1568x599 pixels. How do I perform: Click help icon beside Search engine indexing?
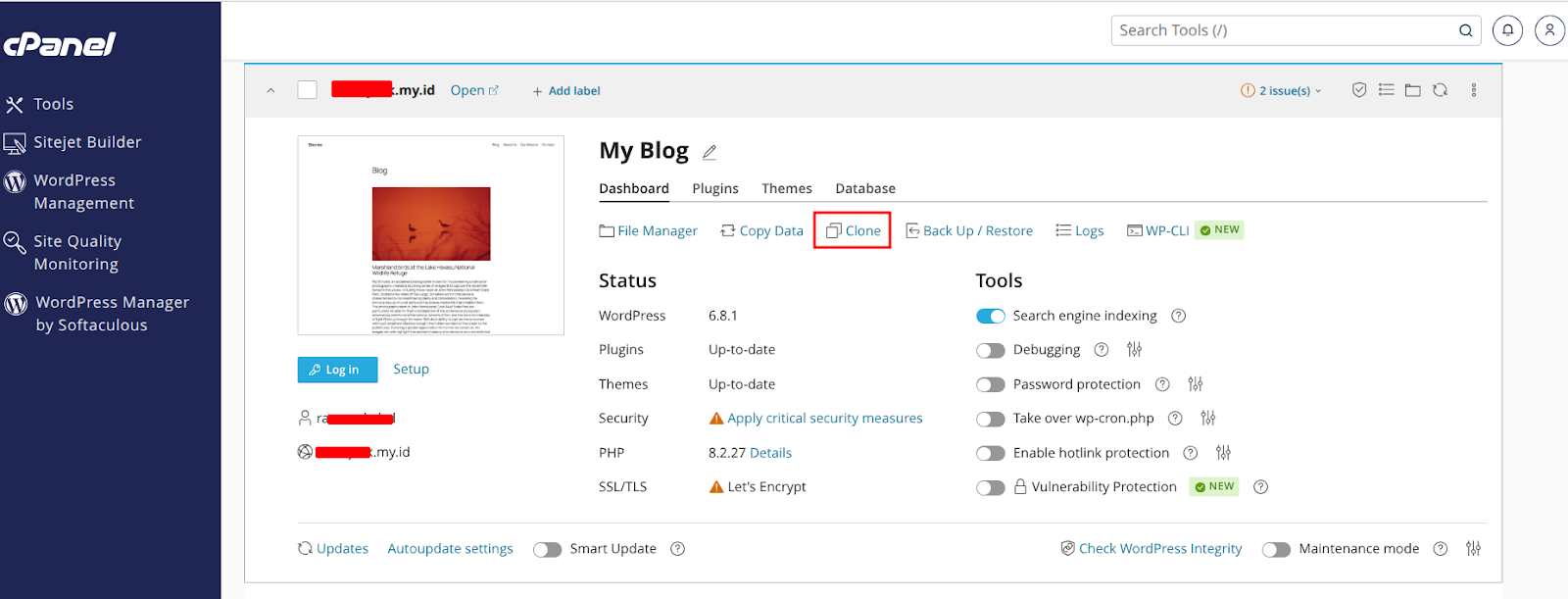point(1179,316)
